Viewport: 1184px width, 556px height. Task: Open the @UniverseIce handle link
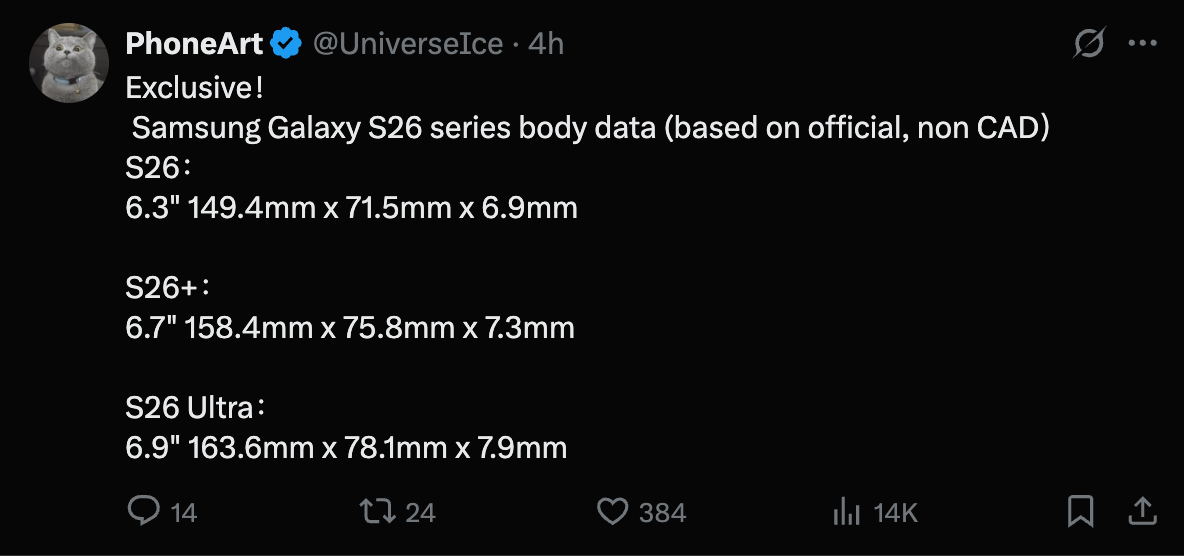click(x=408, y=44)
